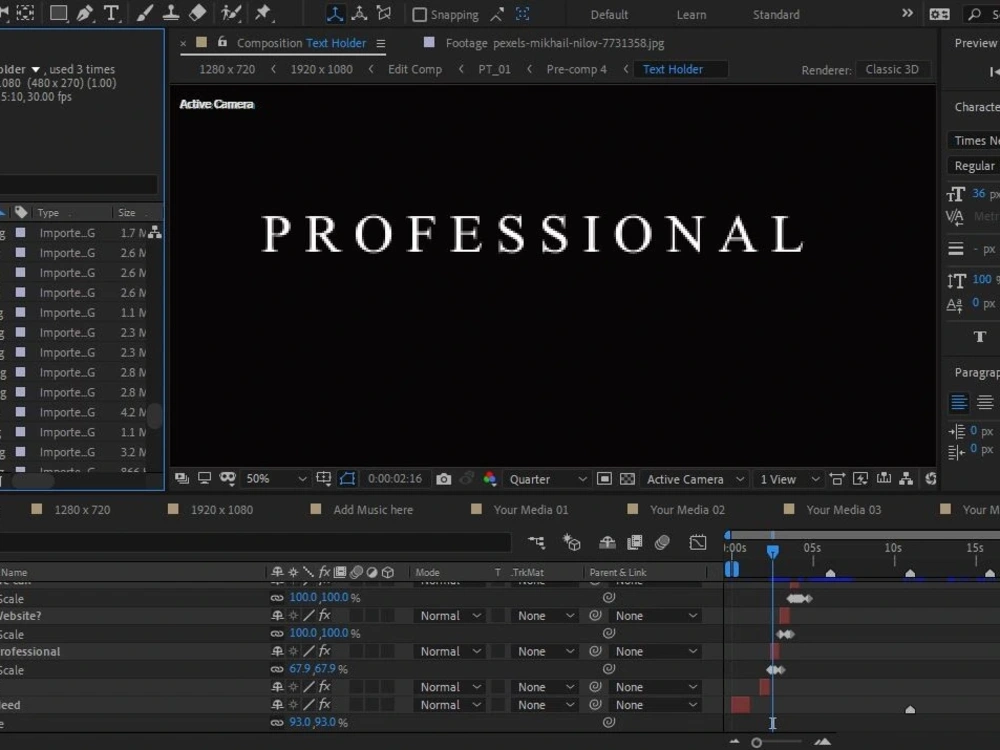This screenshot has height=750, width=1000.
Task: Toggle scale constrain link for Professional layer
Action: point(277,669)
